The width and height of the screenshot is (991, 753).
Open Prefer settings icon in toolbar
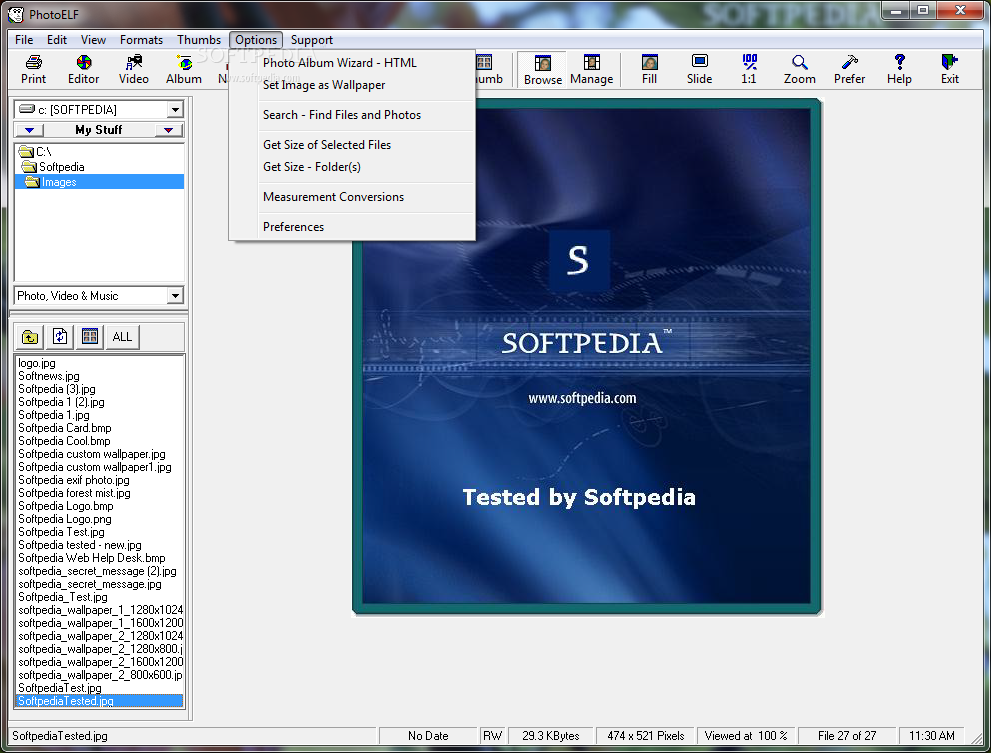[x=849, y=69]
